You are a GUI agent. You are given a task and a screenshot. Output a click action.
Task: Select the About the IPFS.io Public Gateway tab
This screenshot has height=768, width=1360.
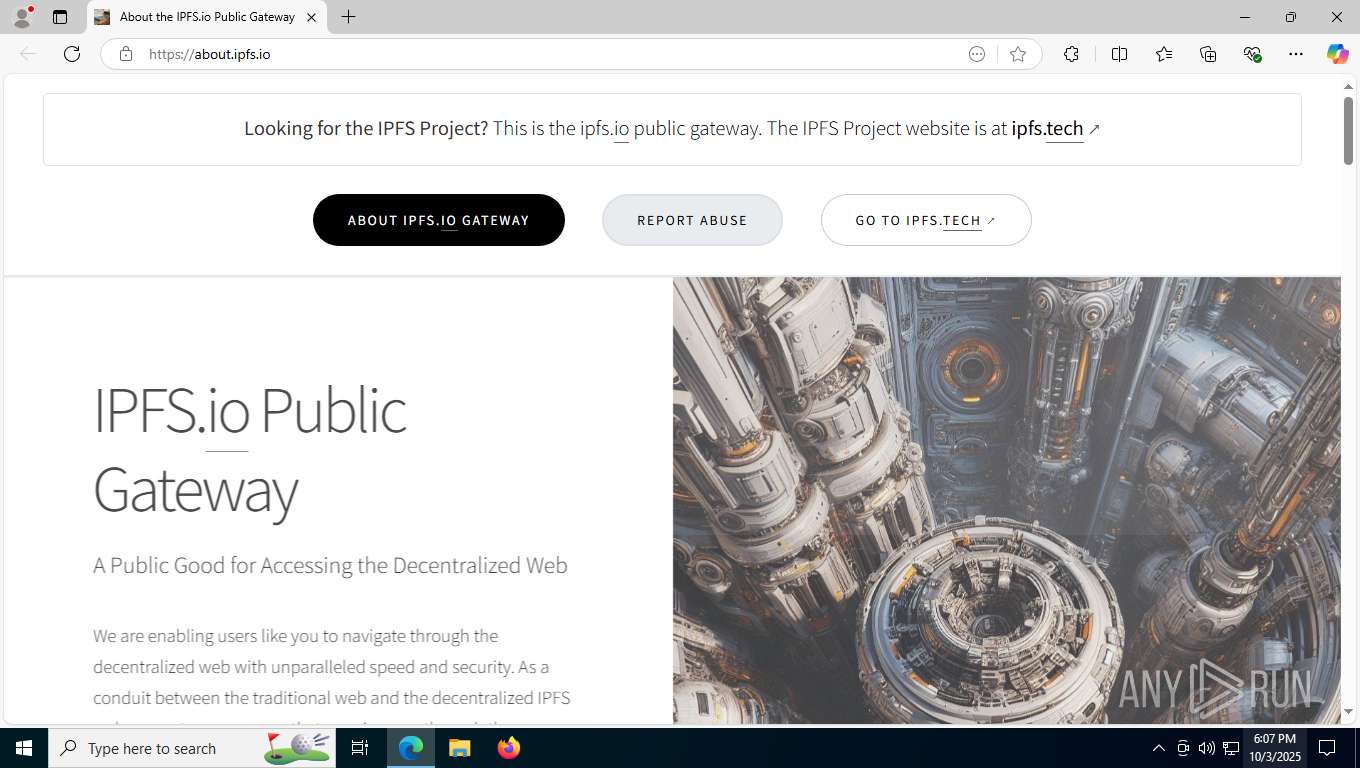tap(207, 17)
